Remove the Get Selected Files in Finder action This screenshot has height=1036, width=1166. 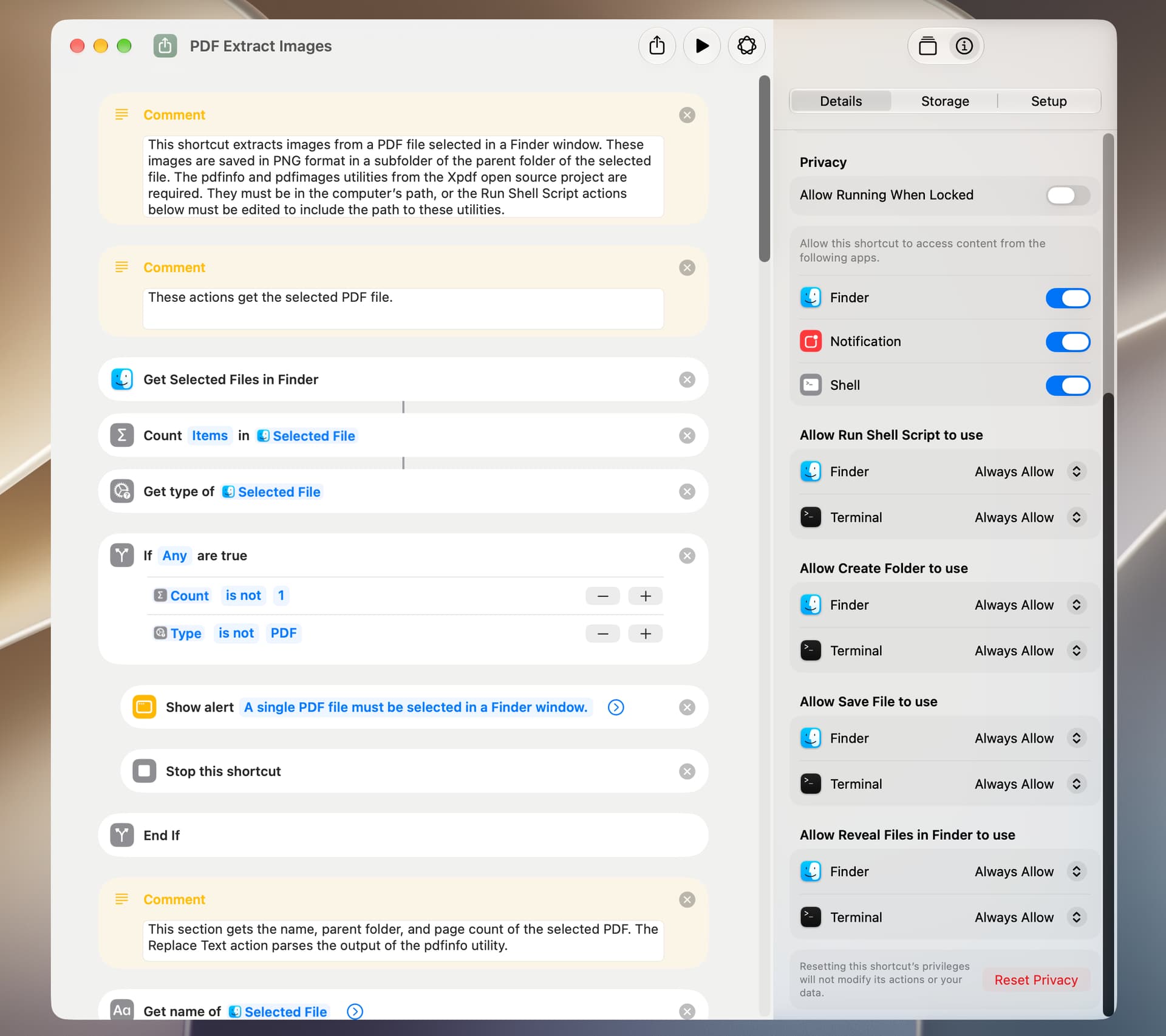(x=687, y=380)
